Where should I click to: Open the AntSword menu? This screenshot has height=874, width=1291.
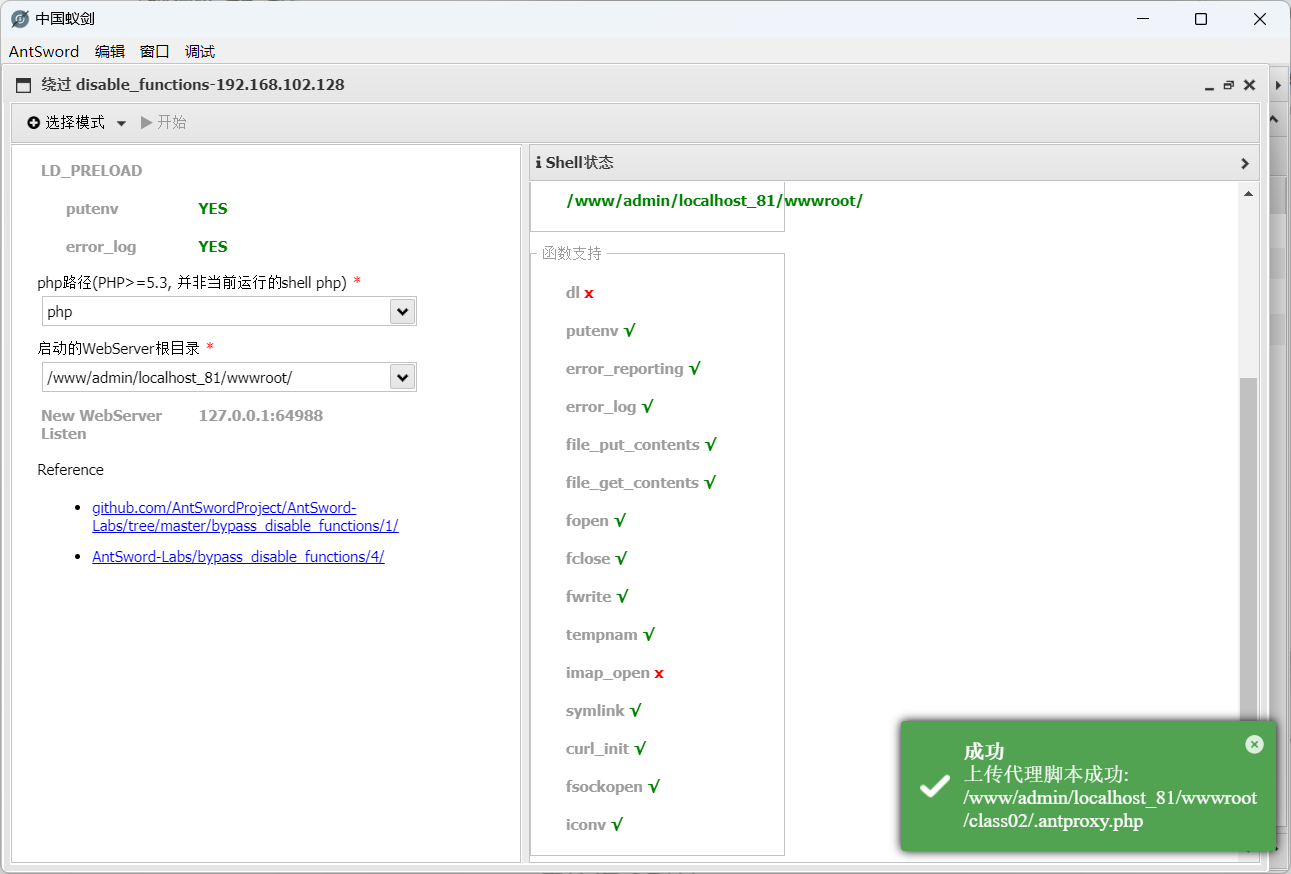pos(44,52)
